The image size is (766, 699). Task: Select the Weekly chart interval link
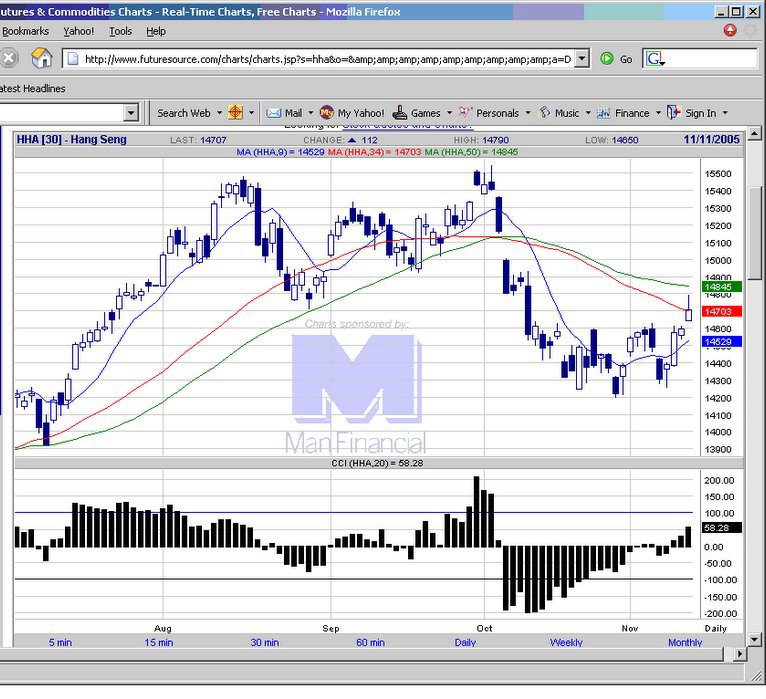(x=566, y=642)
